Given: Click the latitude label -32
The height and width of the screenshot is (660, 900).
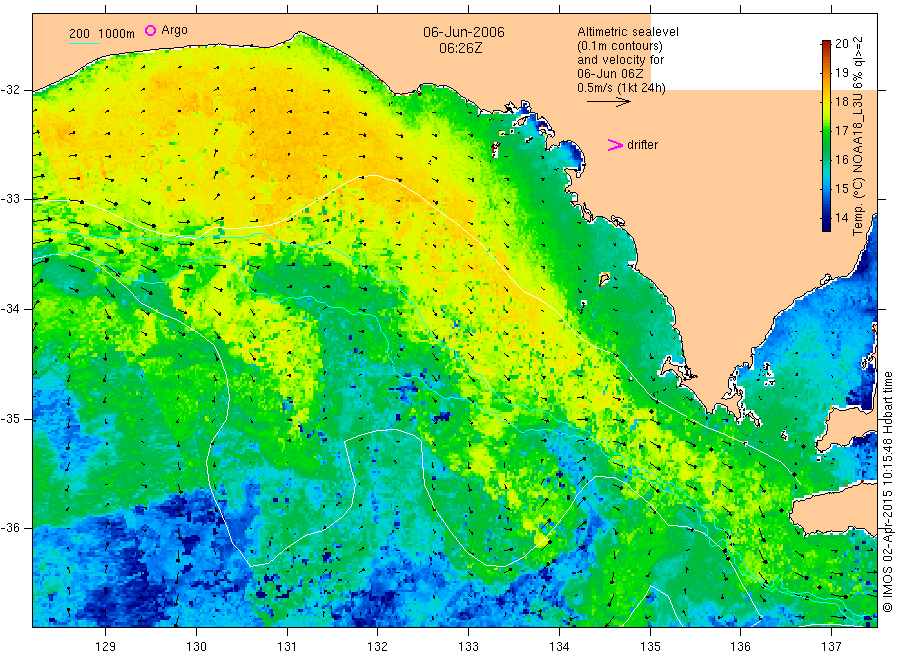Looking at the screenshot, I should (10, 90).
